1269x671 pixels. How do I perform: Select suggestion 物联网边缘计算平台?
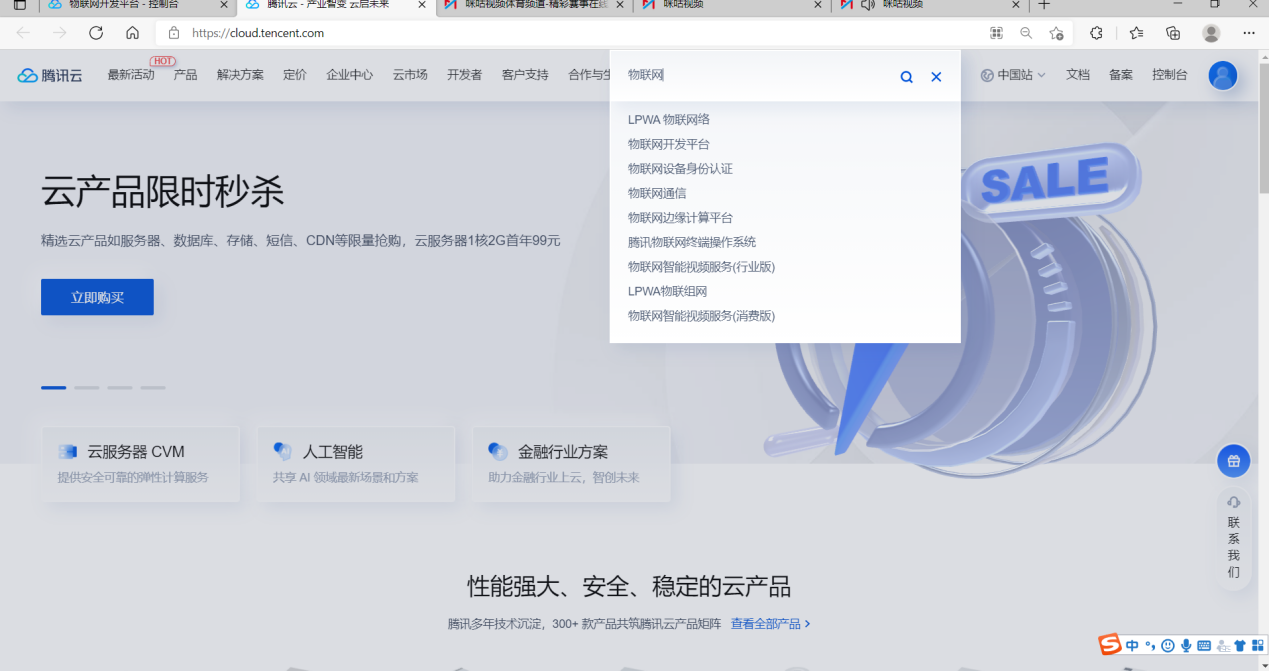(x=680, y=218)
